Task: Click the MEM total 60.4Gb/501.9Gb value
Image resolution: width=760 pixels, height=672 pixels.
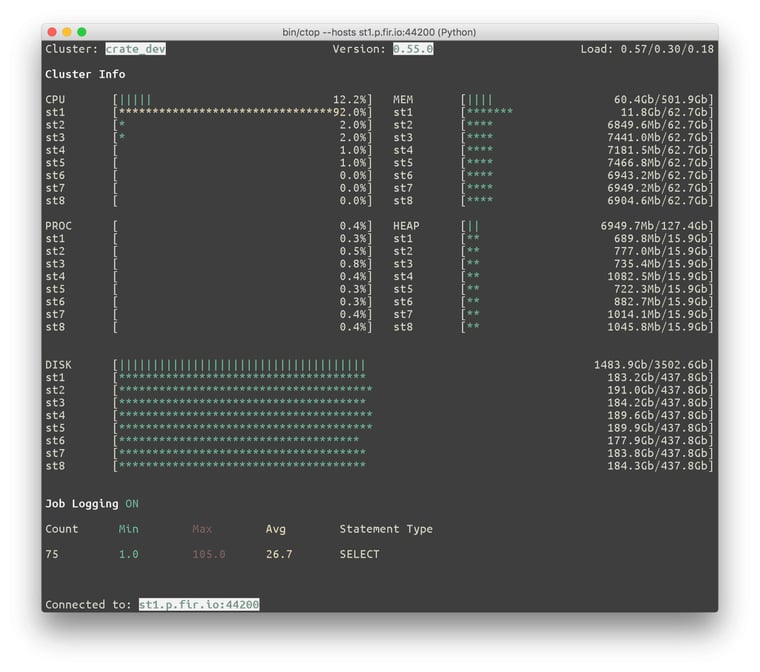Action: point(664,99)
